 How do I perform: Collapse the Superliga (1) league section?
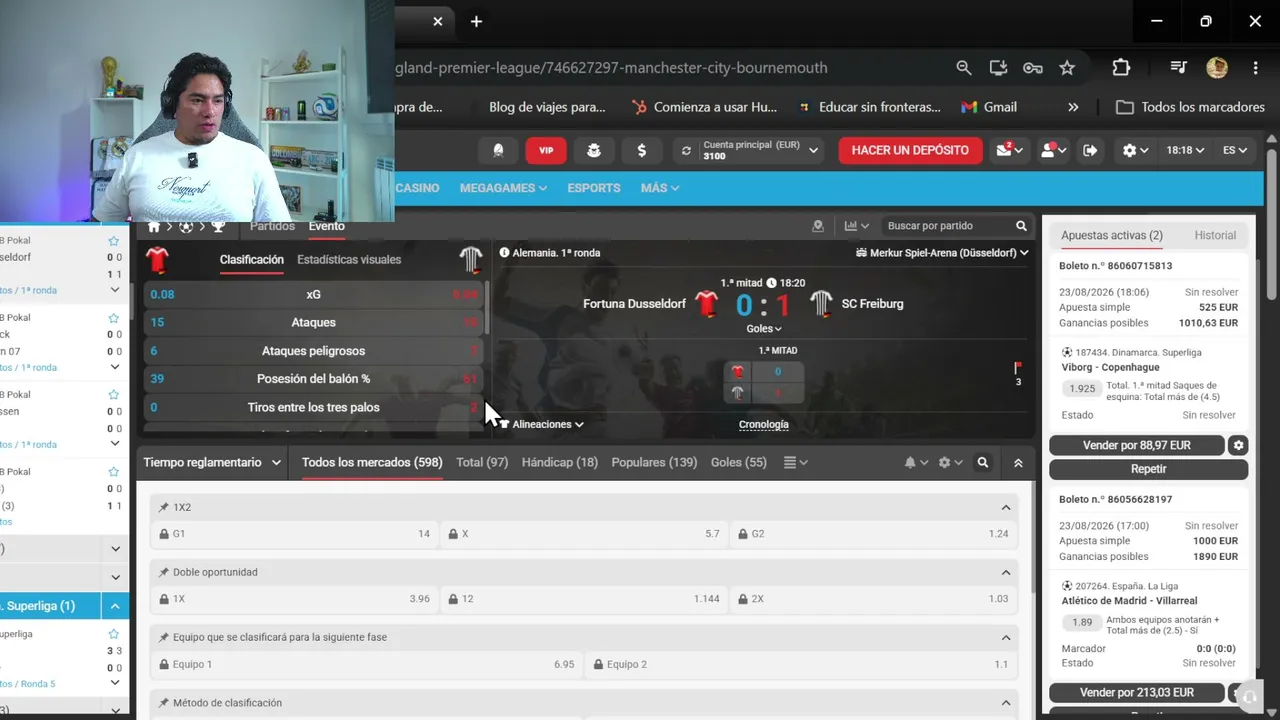click(115, 606)
